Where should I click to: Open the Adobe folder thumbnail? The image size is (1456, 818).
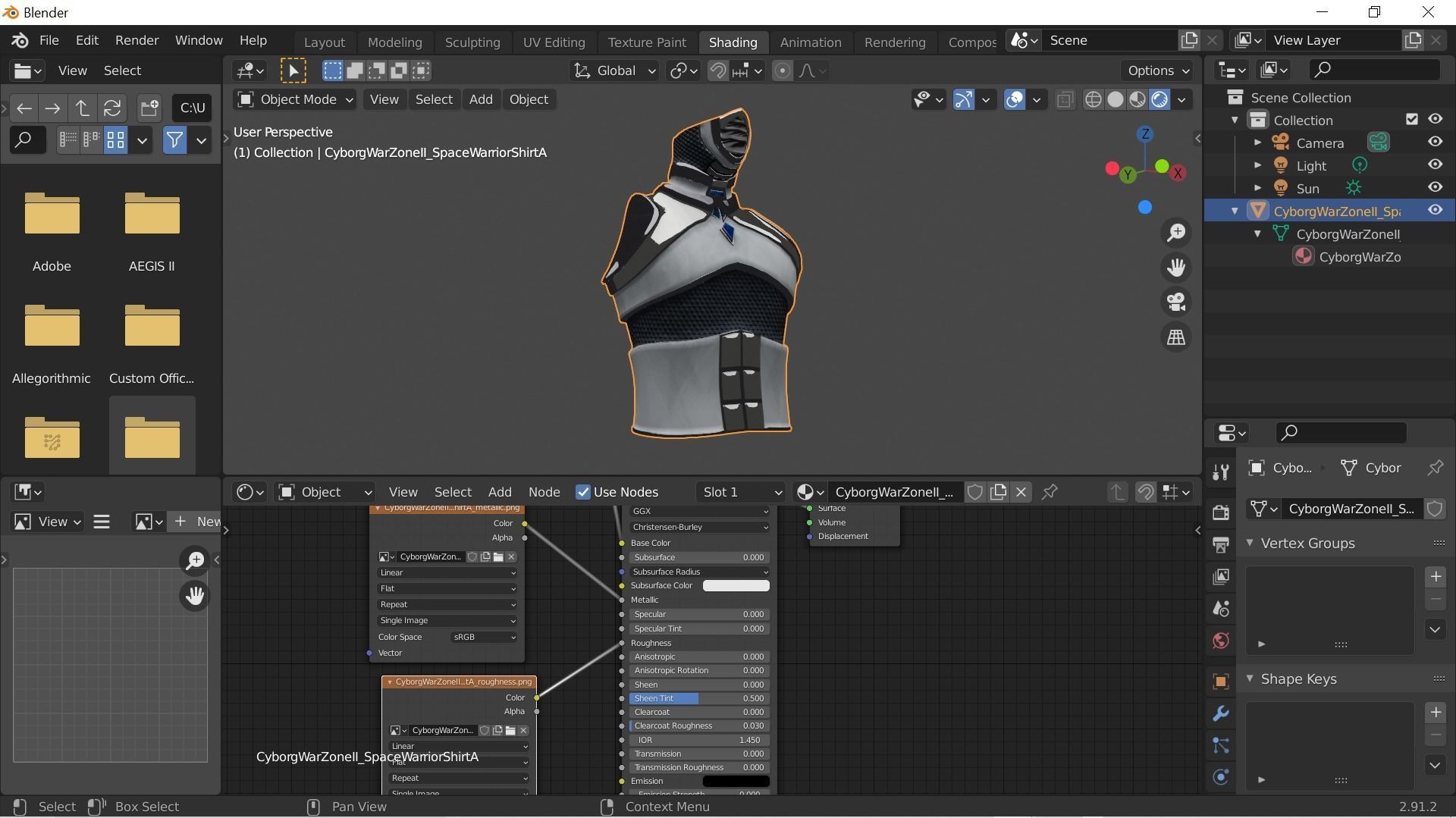point(52,214)
